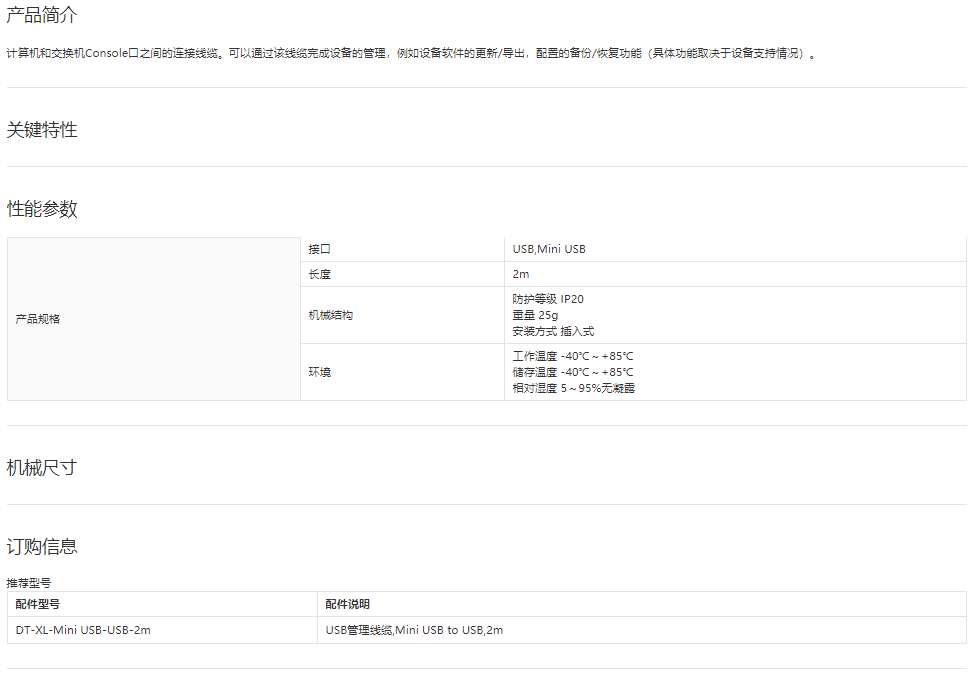Click the Console cable description paragraph
The height and width of the screenshot is (683, 974).
411,53
